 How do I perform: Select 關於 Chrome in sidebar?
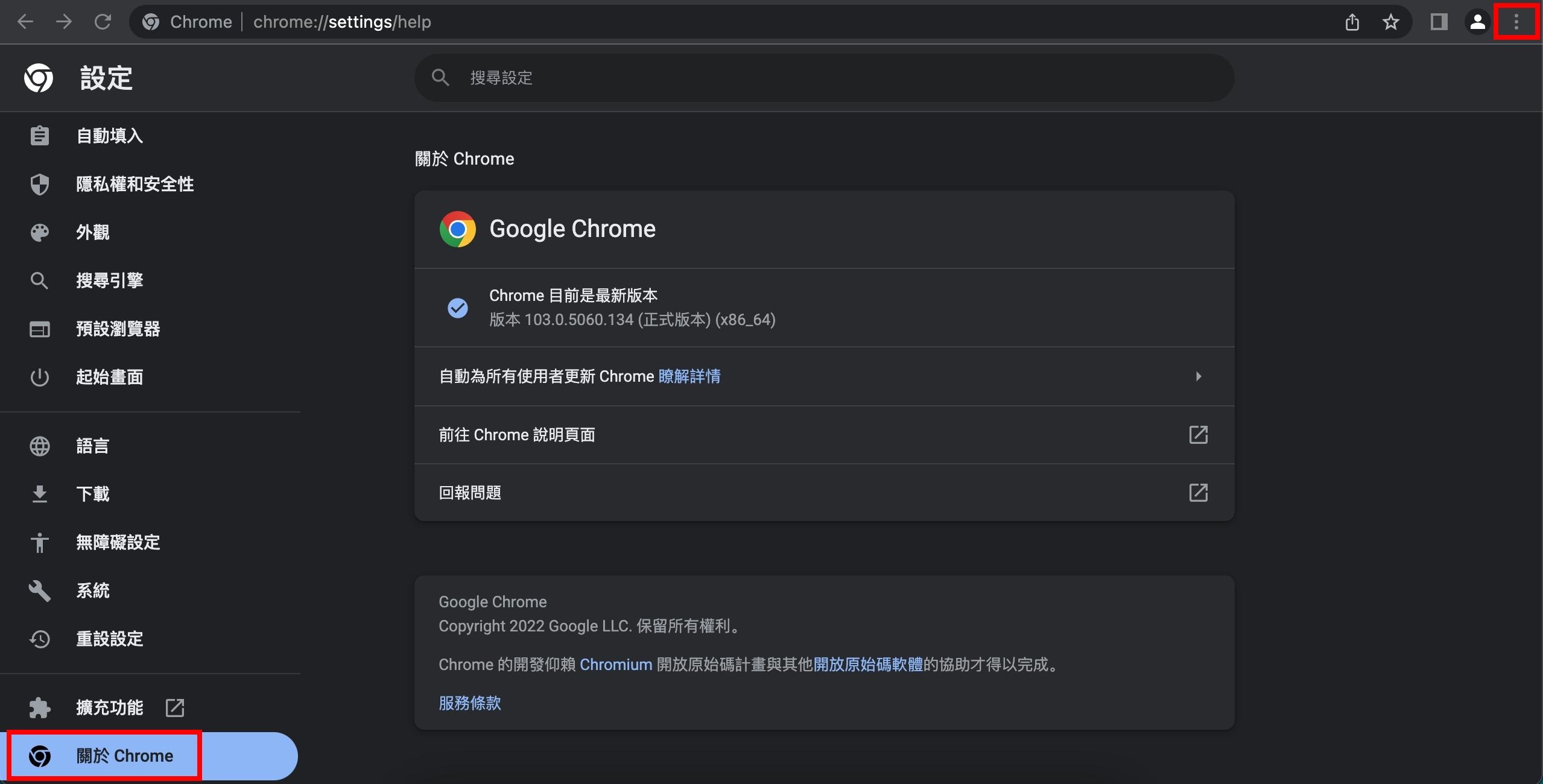coord(150,756)
